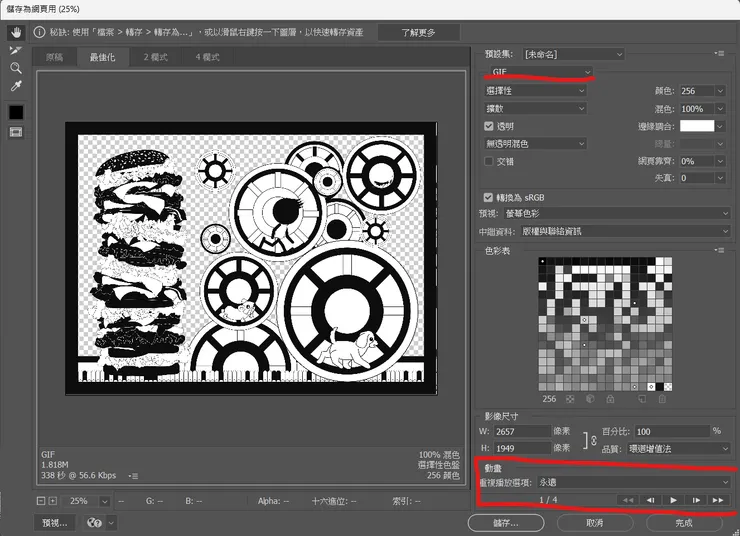Screen dimensions: 740x536
Task: Toggle the 透明 transparency checkbox
Action: (489, 126)
